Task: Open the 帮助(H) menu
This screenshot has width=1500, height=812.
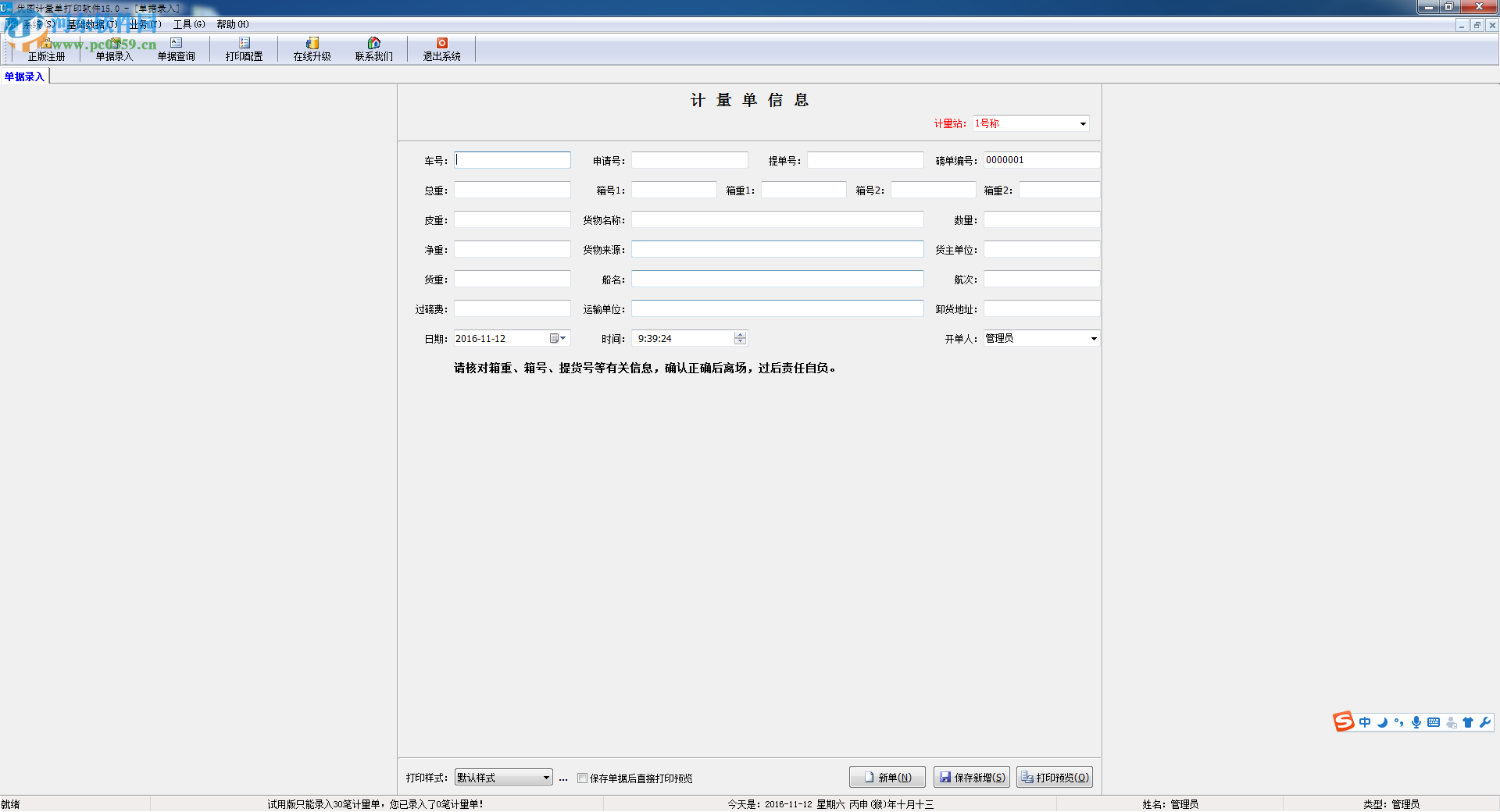Action: (233, 24)
